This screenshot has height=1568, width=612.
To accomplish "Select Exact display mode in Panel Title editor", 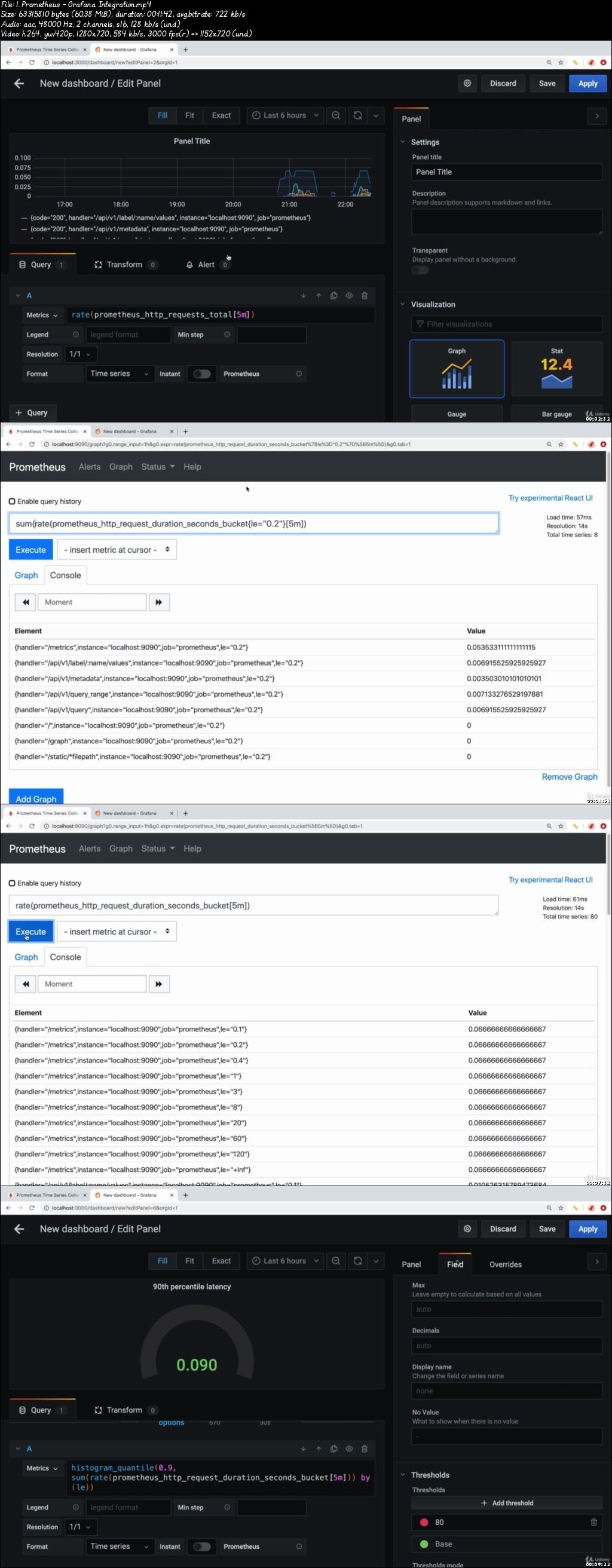I will [221, 115].
